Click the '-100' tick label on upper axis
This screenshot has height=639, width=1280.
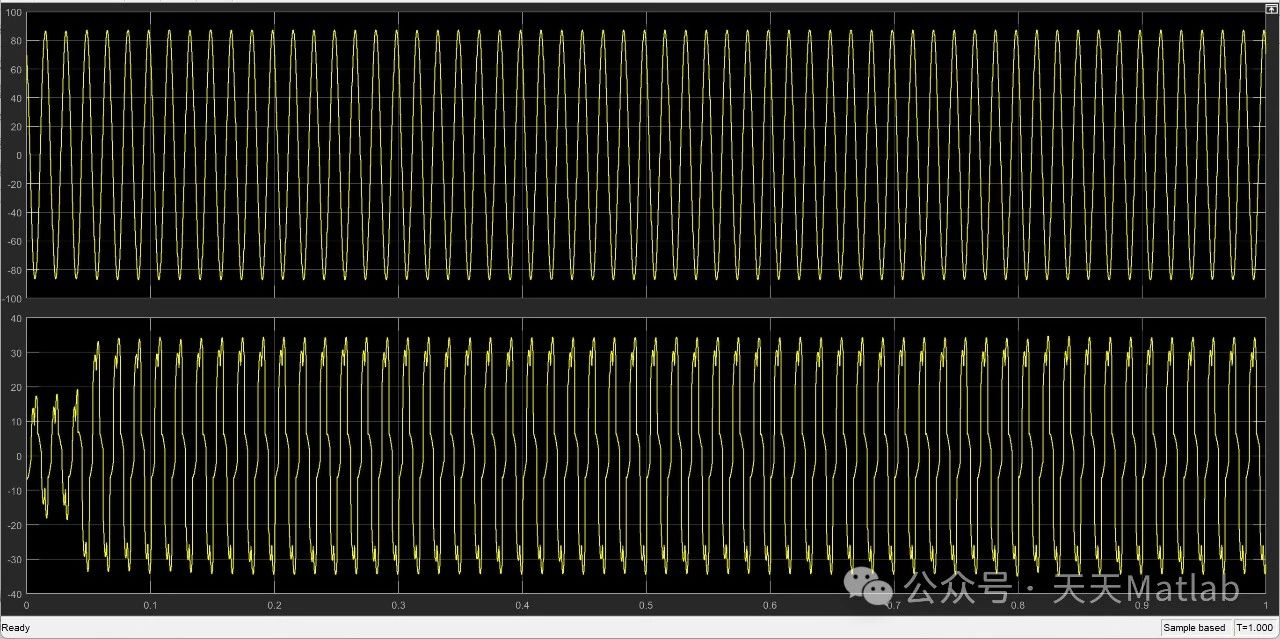tap(13, 299)
